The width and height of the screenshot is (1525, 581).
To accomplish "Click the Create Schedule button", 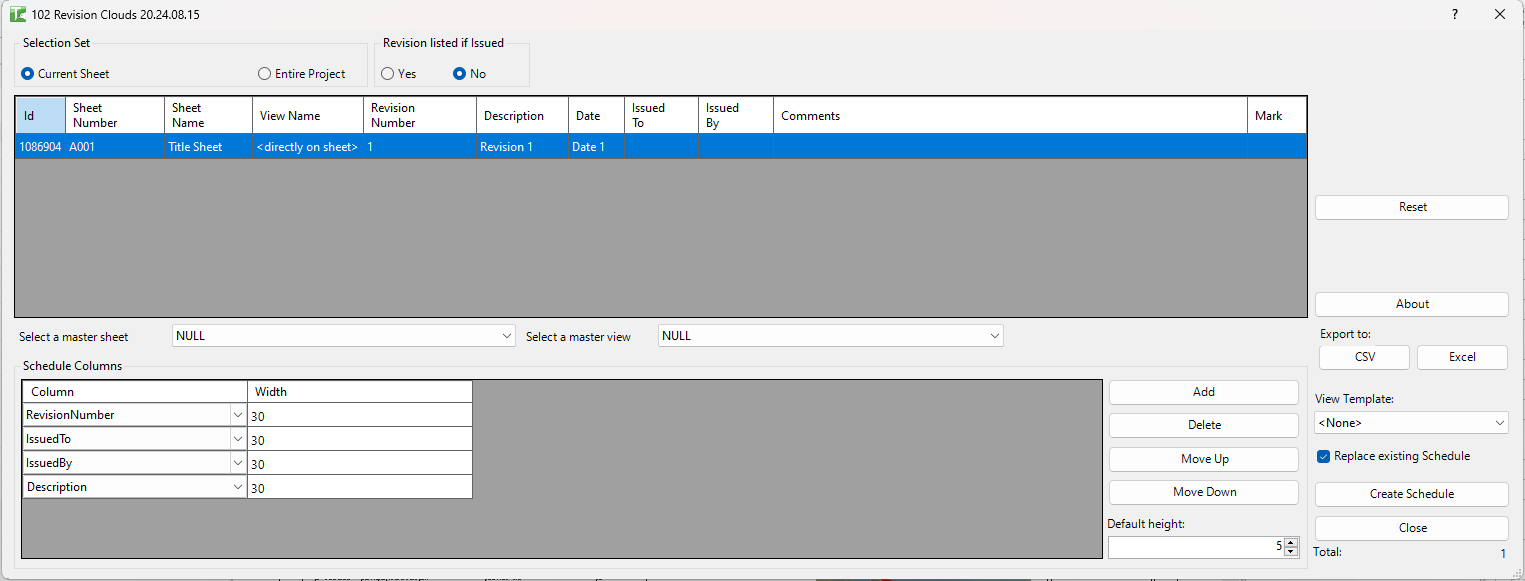I will click(x=1411, y=494).
